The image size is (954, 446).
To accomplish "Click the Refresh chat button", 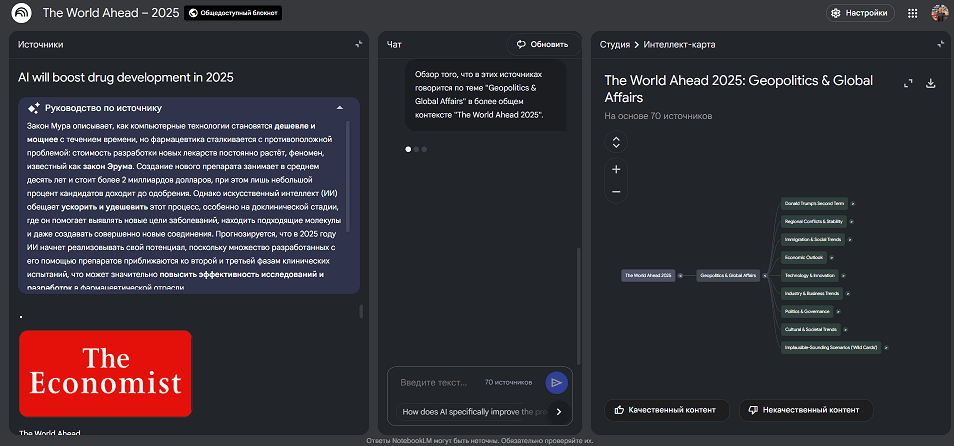I will (542, 44).
